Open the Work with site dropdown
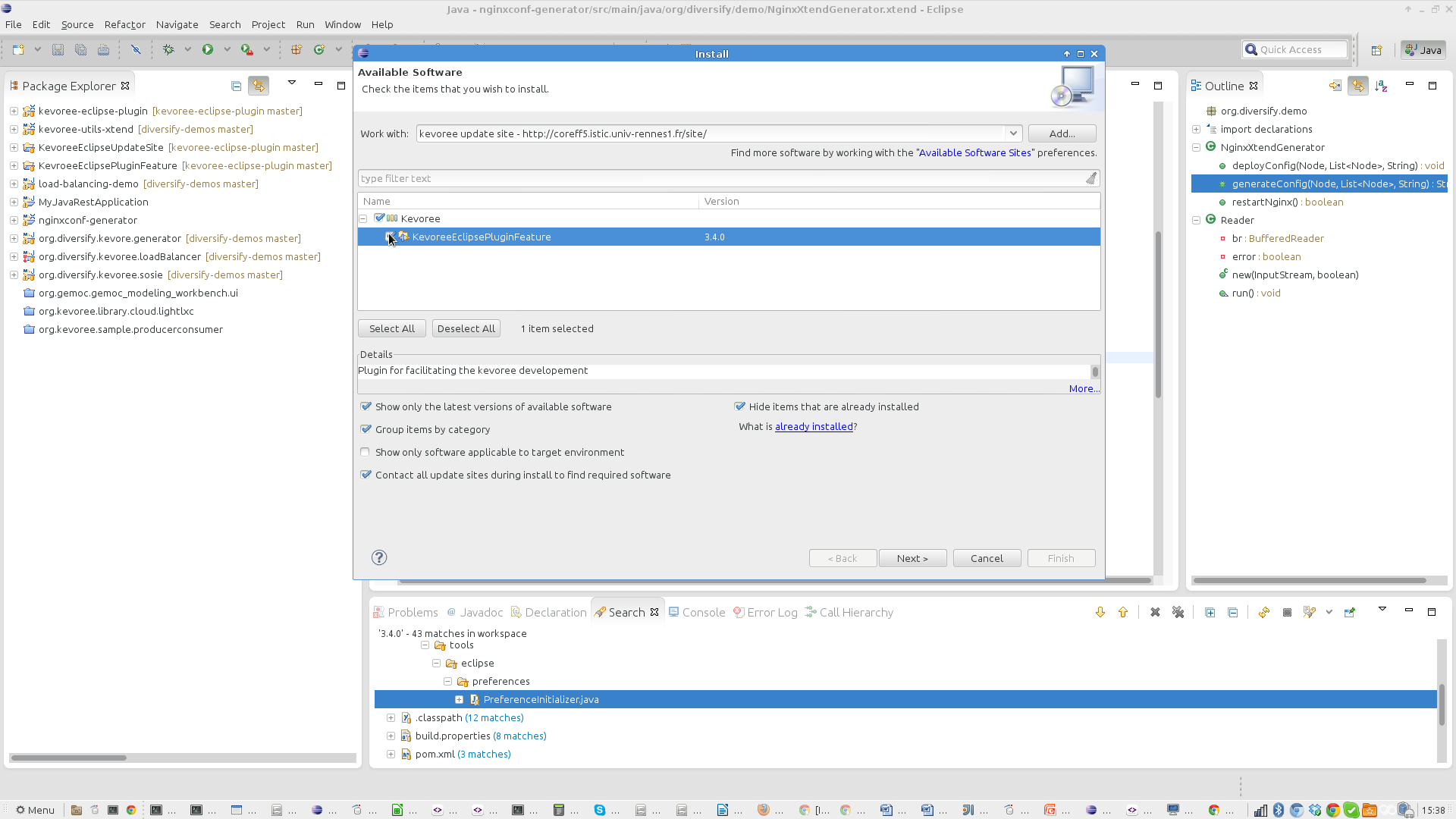The image size is (1456, 819). tap(1013, 133)
